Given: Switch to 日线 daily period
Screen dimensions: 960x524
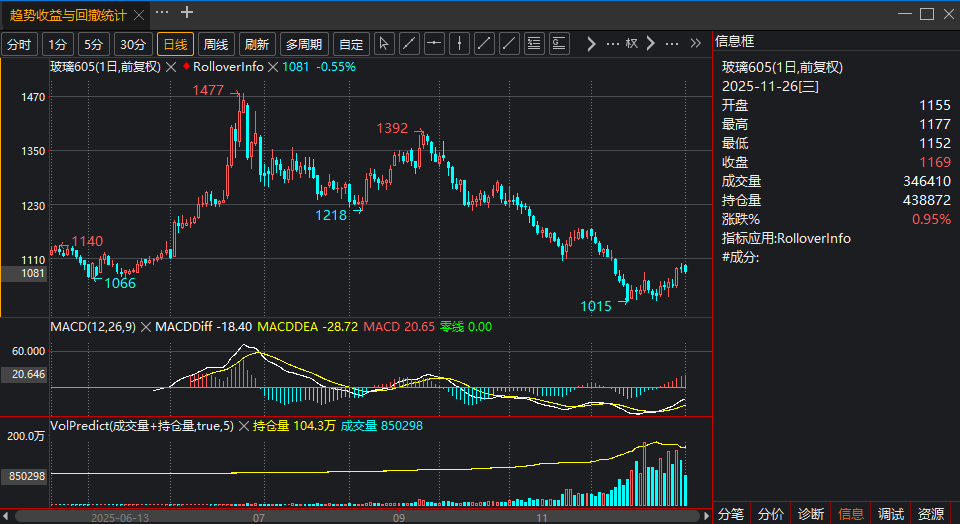Looking at the screenshot, I should (175, 44).
